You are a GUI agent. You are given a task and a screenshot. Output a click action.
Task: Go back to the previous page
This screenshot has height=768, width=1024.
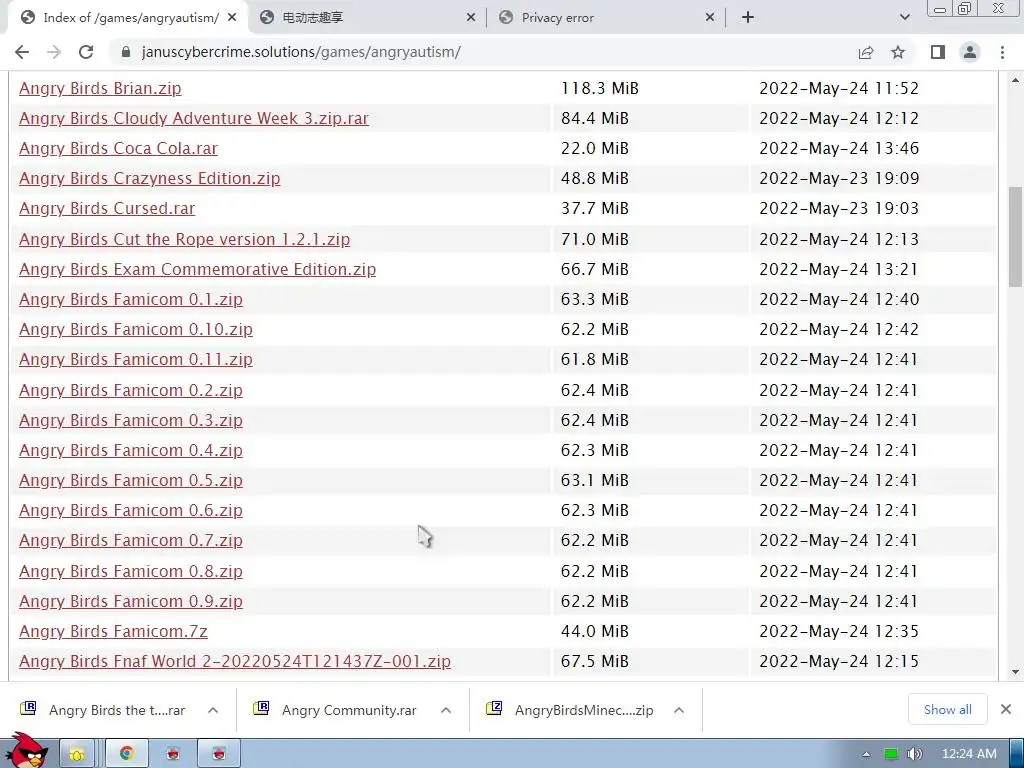(22, 52)
